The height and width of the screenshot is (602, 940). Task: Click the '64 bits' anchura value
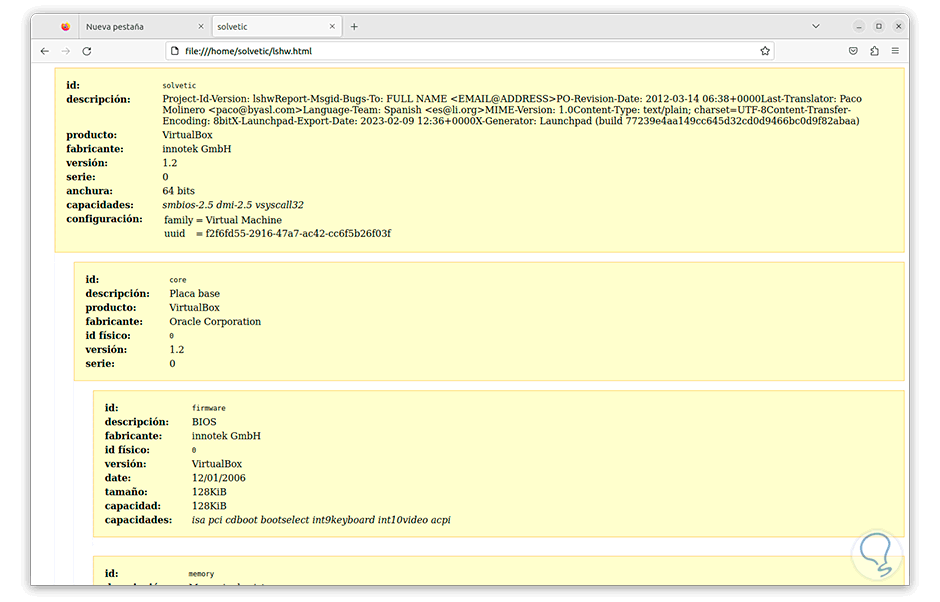(179, 191)
